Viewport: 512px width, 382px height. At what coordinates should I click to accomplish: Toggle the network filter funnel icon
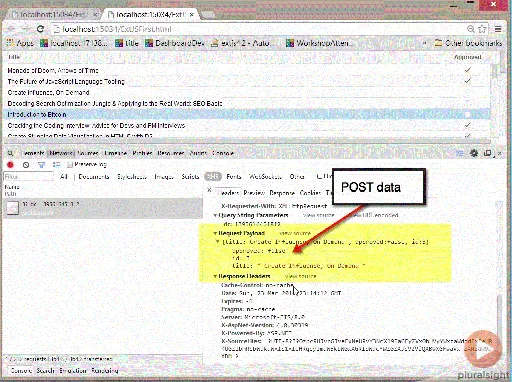(x=41, y=165)
